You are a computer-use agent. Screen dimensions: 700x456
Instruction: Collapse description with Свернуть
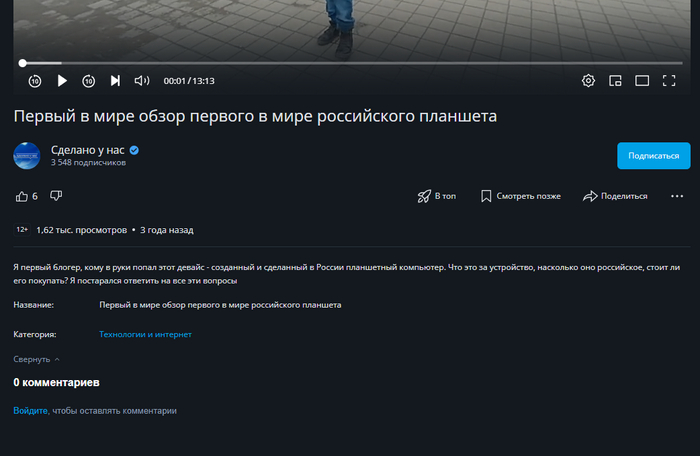click(36, 359)
